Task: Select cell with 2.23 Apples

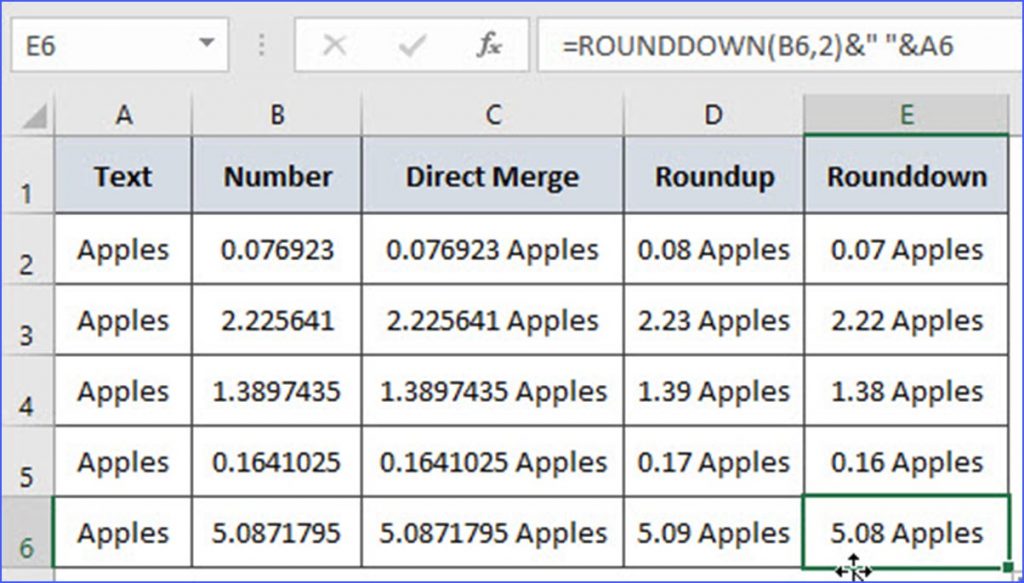Action: pos(713,321)
